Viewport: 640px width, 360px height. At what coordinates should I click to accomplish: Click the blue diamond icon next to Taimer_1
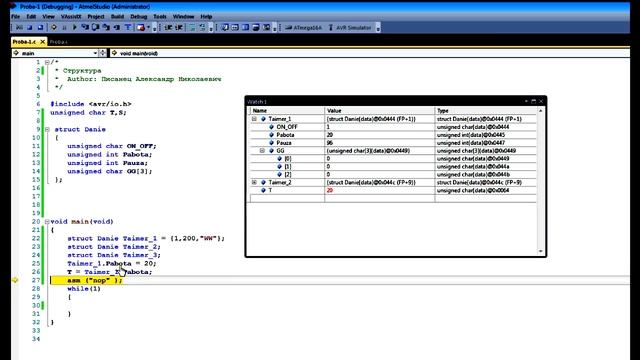(263, 119)
